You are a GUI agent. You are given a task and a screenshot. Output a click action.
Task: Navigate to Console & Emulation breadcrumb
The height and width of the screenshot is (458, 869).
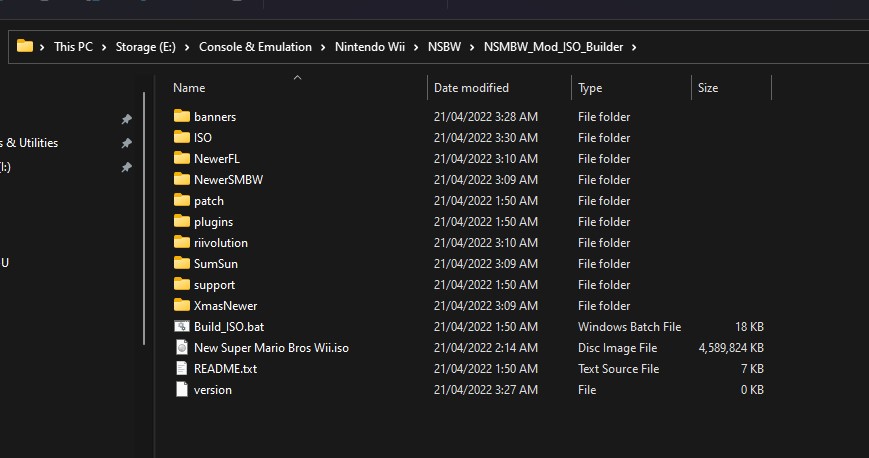[255, 47]
